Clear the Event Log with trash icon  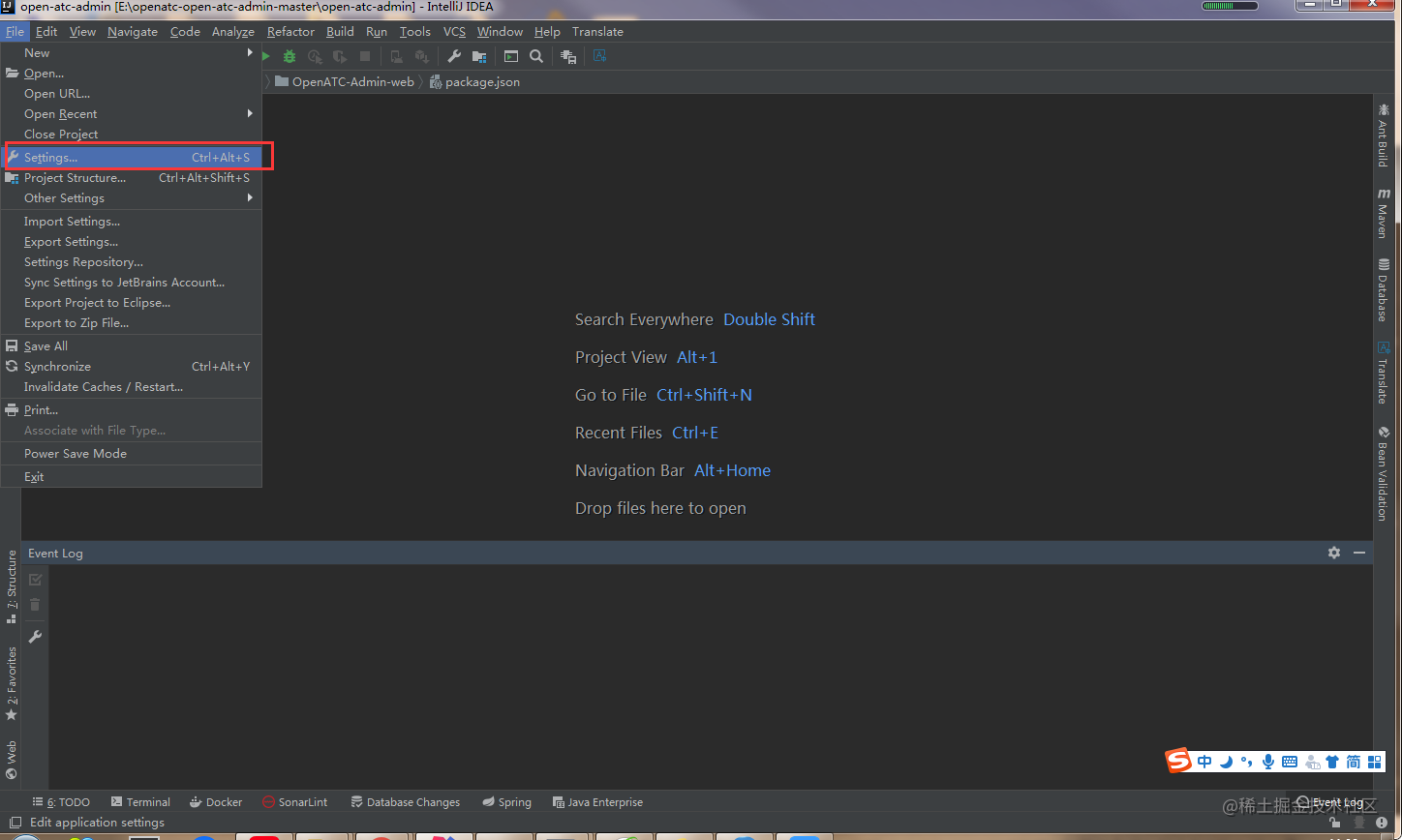[36, 604]
